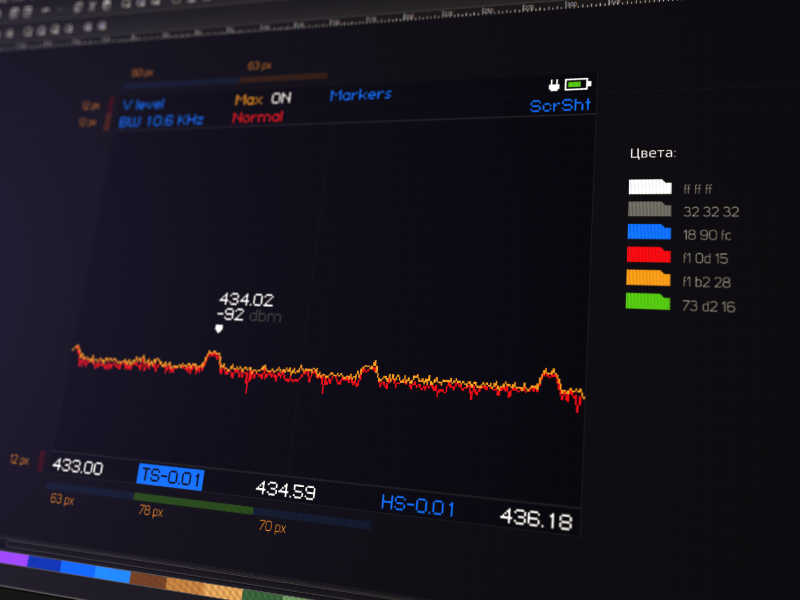The width and height of the screenshot is (800, 600).
Task: Select the red Normal mode label
Action: click(257, 117)
